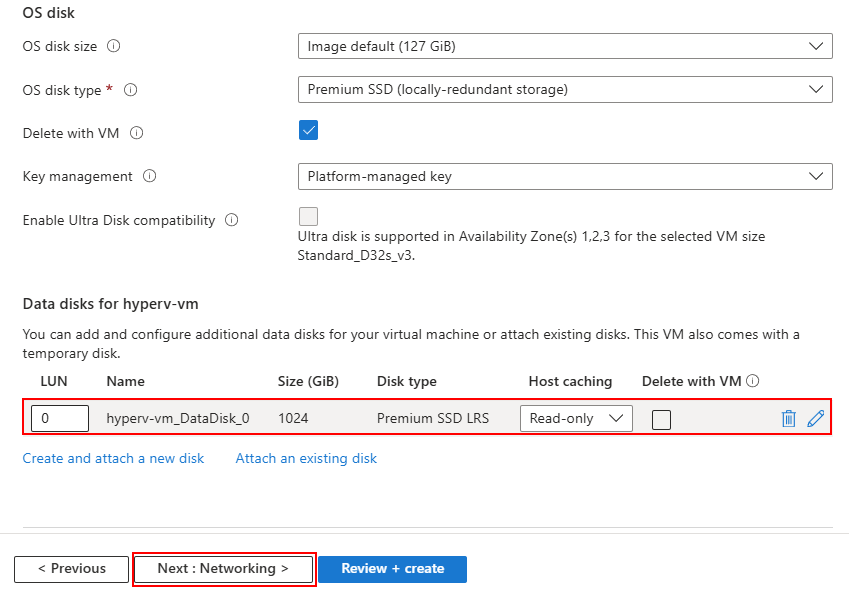Click the Disk type column header

407,382
